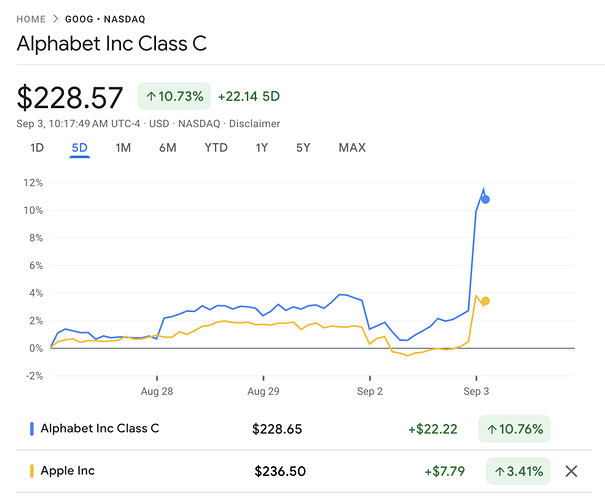
Task: Open the Disclaimer link
Action: click(x=253, y=124)
